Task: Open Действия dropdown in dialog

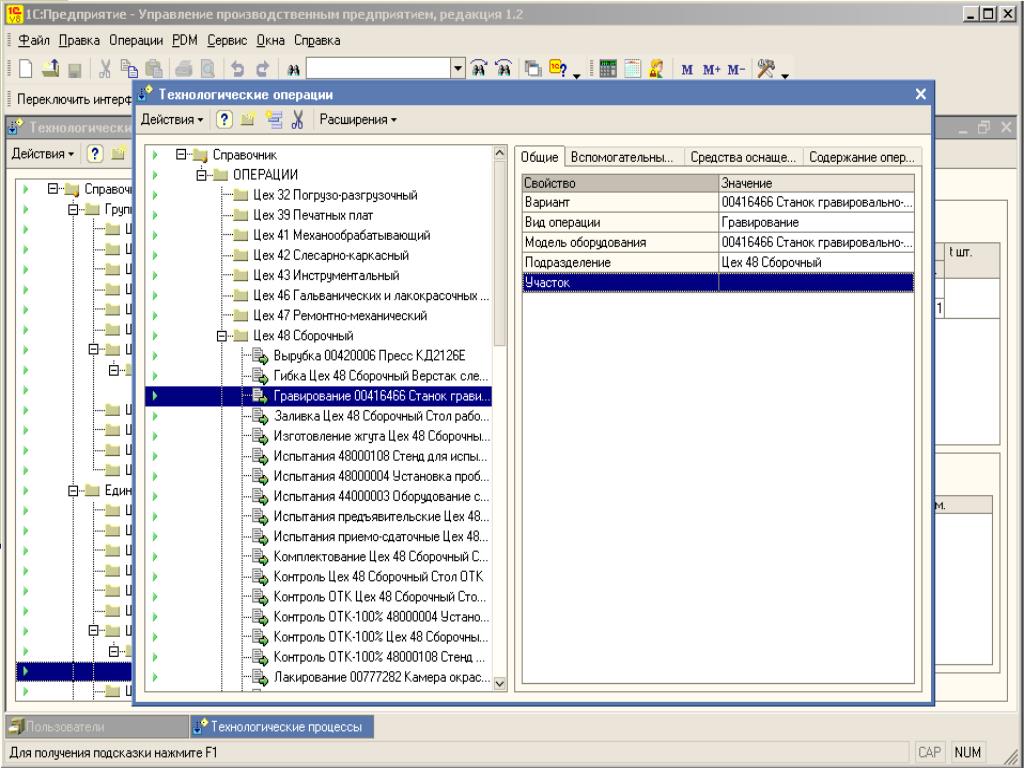Action: 172,120
